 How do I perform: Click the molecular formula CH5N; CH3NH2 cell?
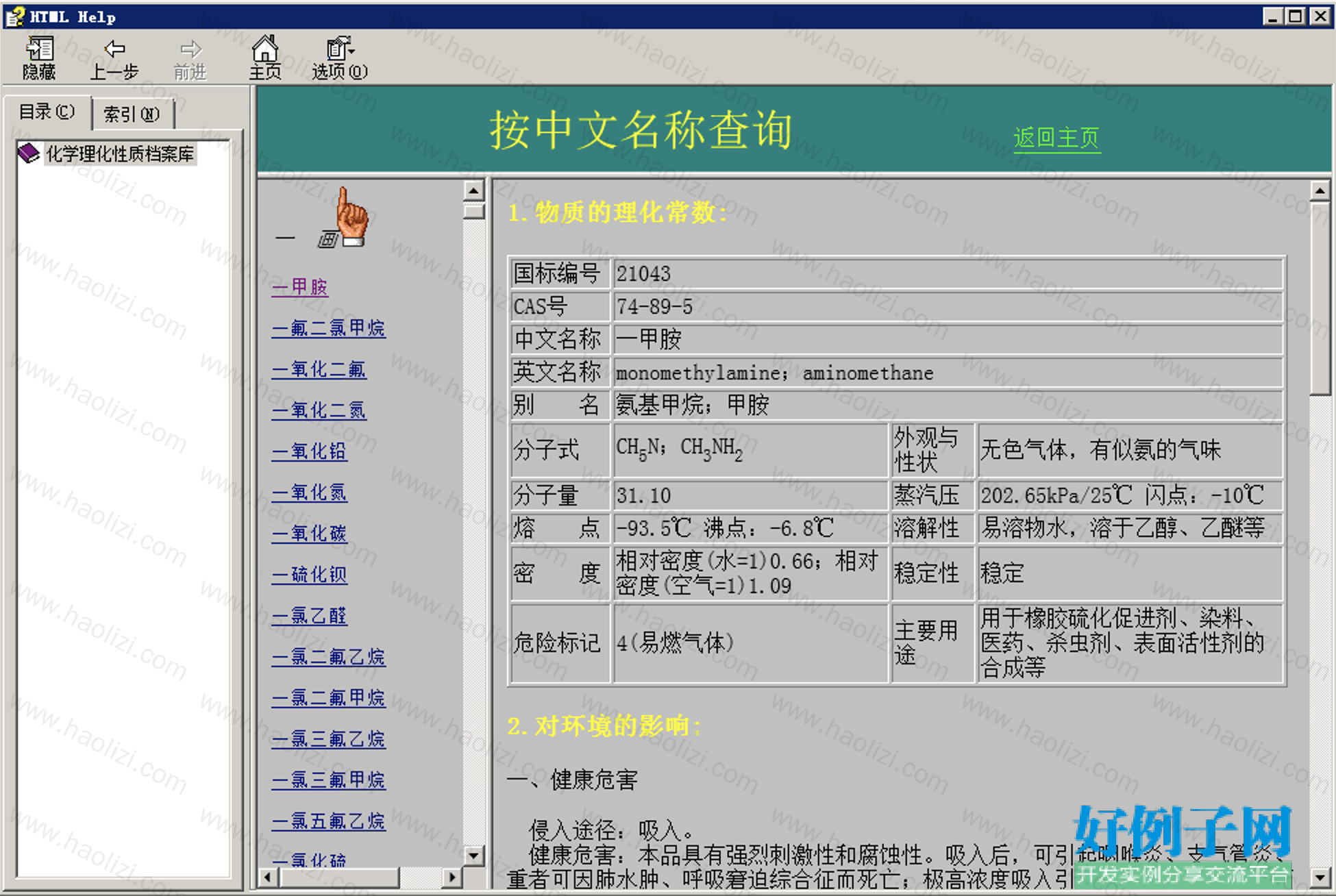click(x=750, y=450)
